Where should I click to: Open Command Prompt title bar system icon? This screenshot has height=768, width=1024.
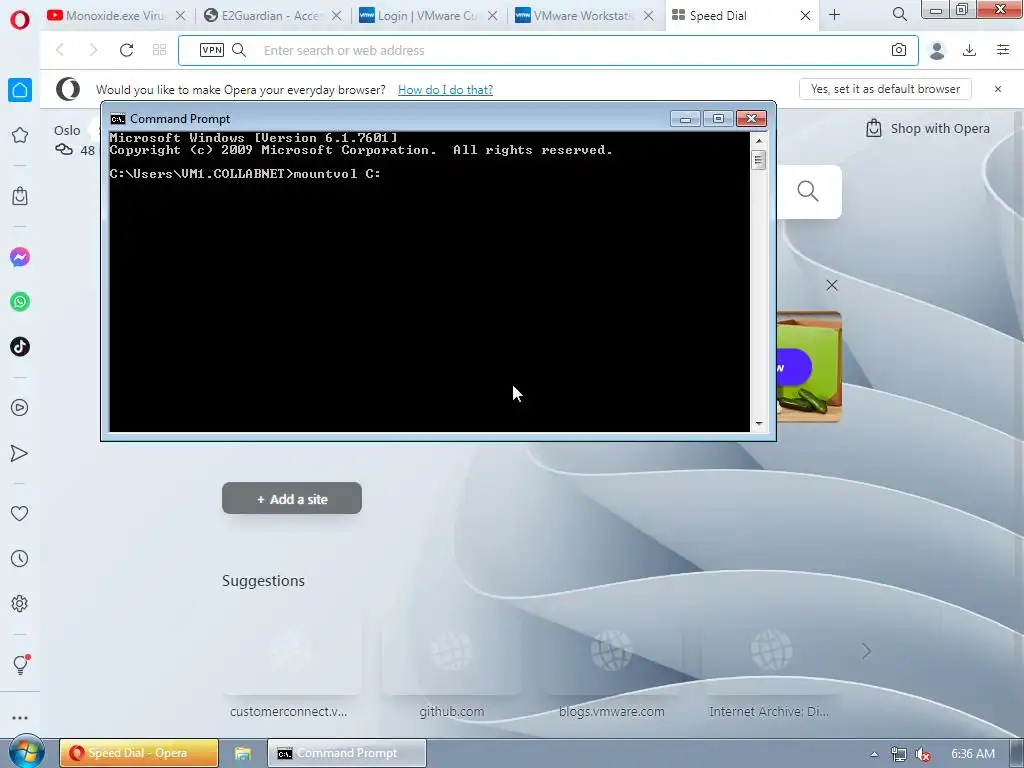click(x=118, y=118)
